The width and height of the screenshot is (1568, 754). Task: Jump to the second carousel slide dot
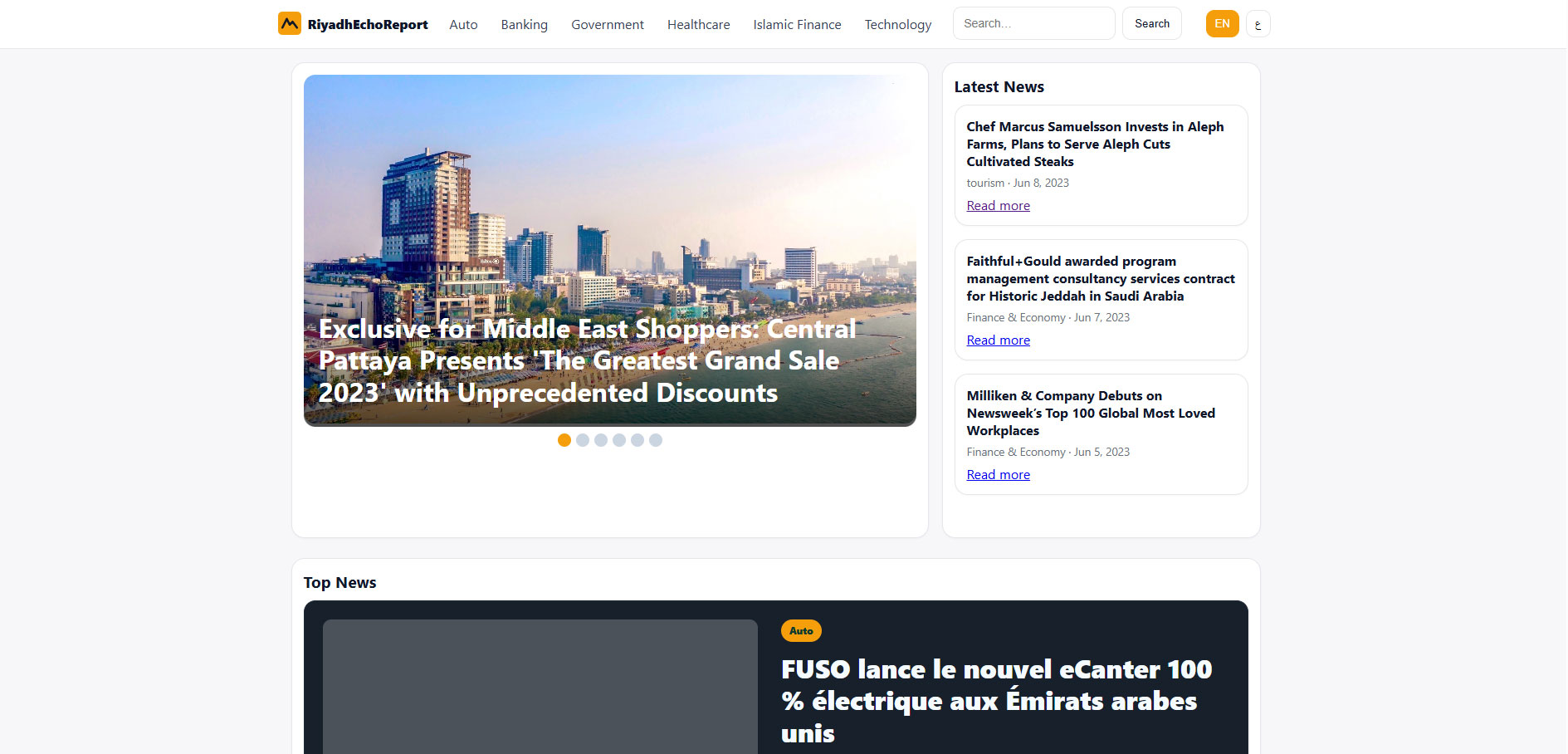coord(583,440)
